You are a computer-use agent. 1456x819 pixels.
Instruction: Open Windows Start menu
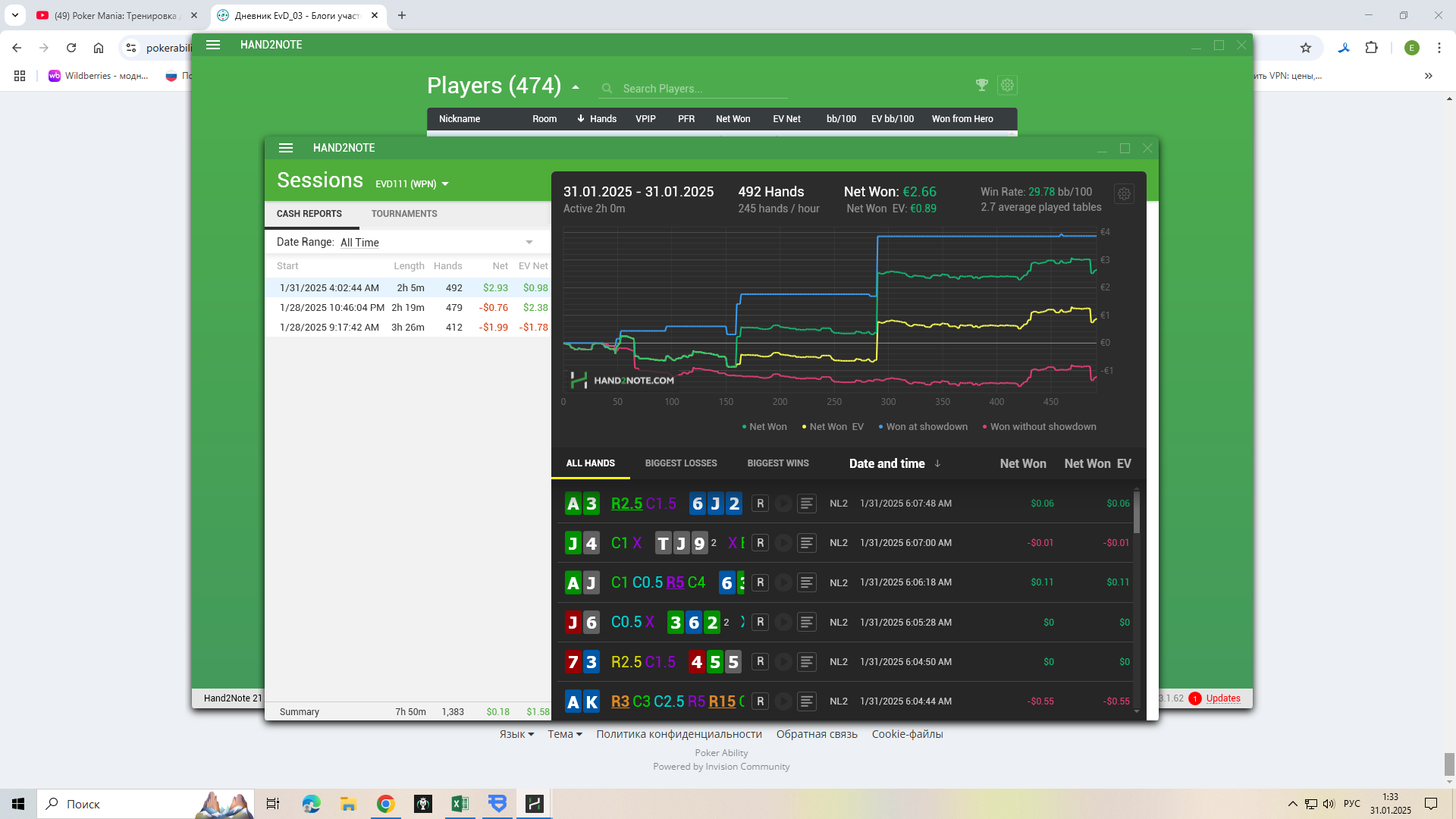[18, 804]
